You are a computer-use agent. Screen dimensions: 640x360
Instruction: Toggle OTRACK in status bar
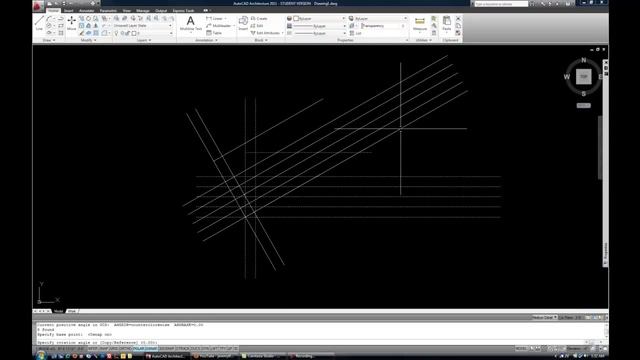pos(182,349)
